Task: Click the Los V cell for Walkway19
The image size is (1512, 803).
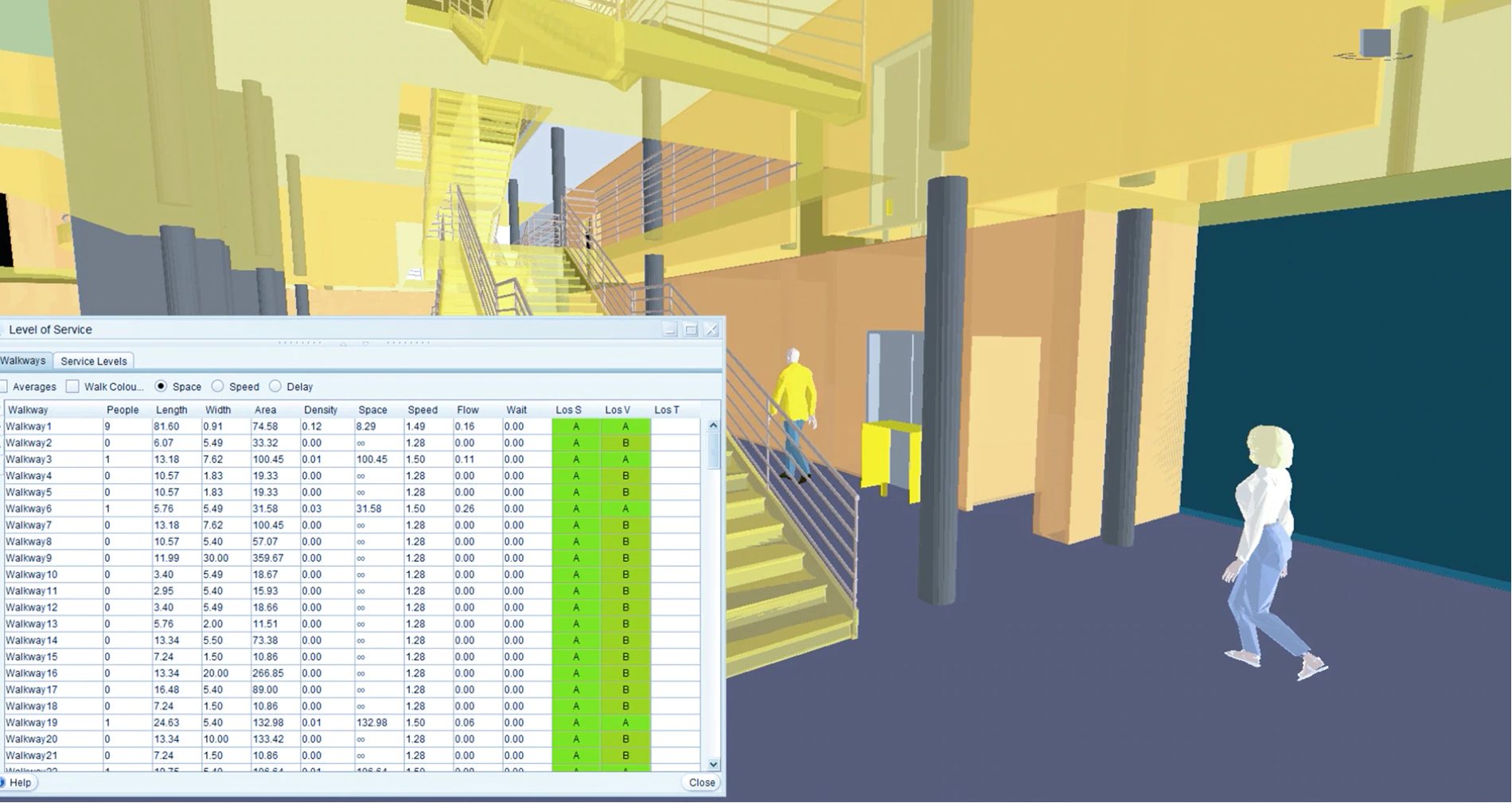Action: click(625, 723)
